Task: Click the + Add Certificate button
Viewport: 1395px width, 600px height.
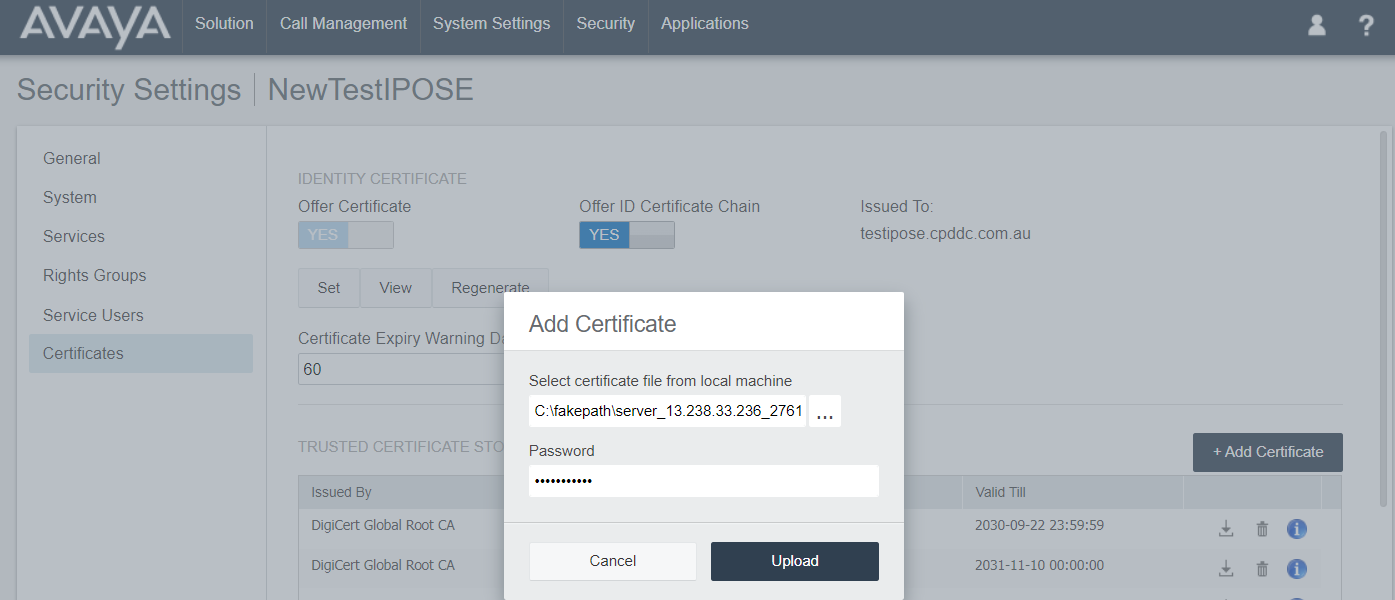Action: pos(1268,452)
